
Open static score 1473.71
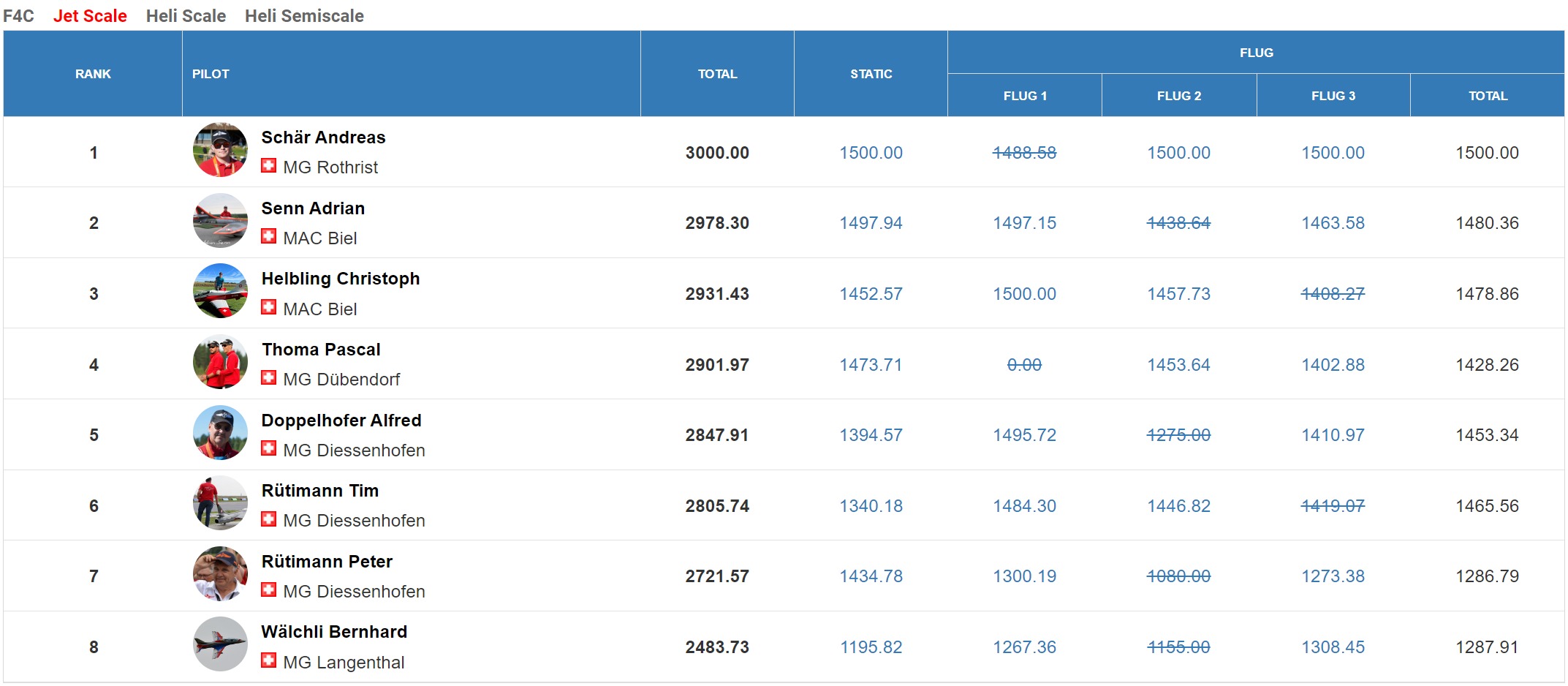point(871,365)
